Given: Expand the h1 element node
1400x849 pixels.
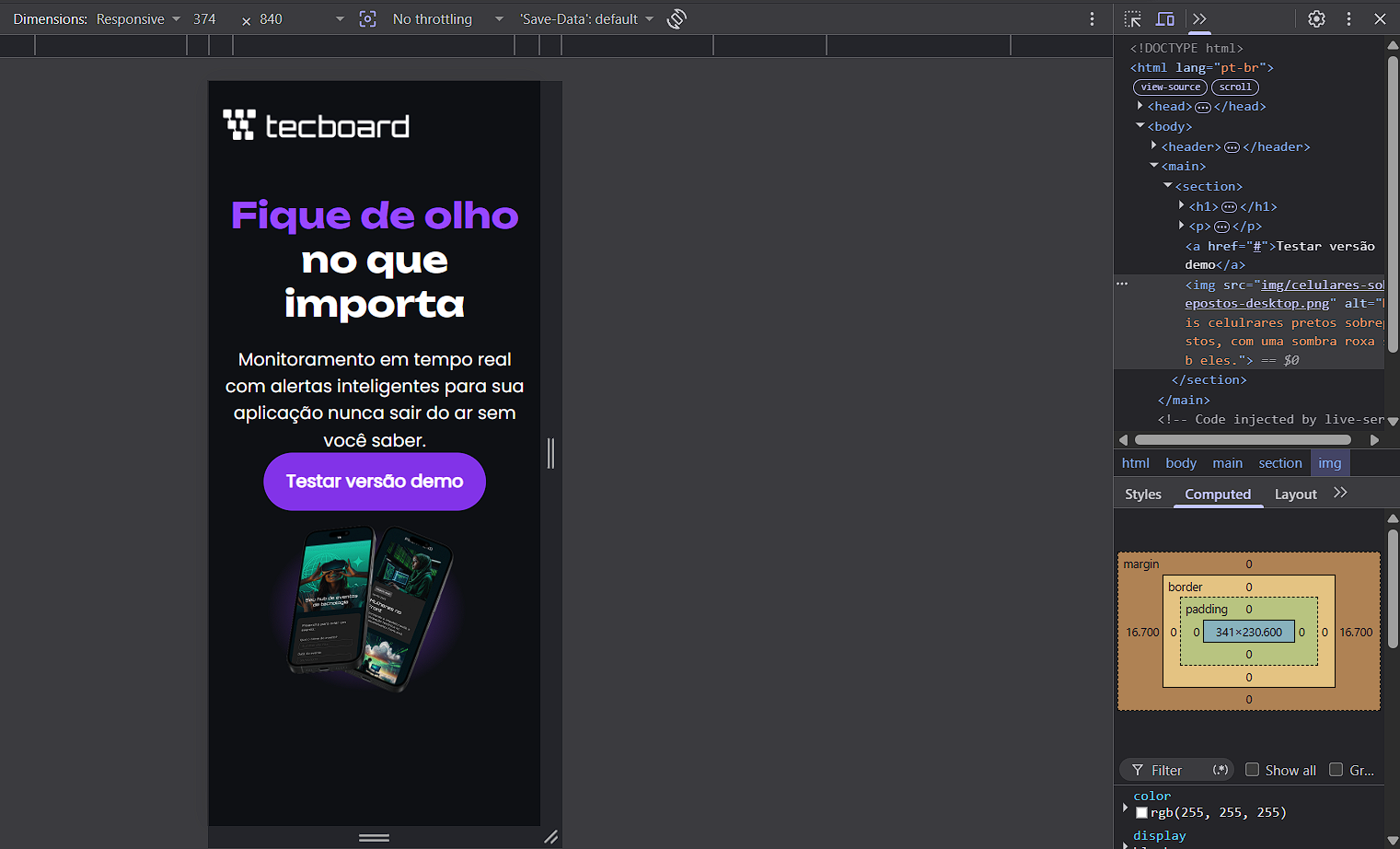Looking at the screenshot, I should (x=1181, y=206).
